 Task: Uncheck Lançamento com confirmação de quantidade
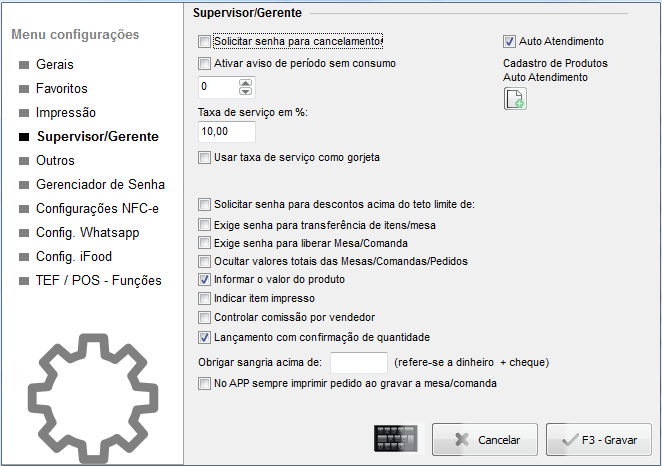204,337
